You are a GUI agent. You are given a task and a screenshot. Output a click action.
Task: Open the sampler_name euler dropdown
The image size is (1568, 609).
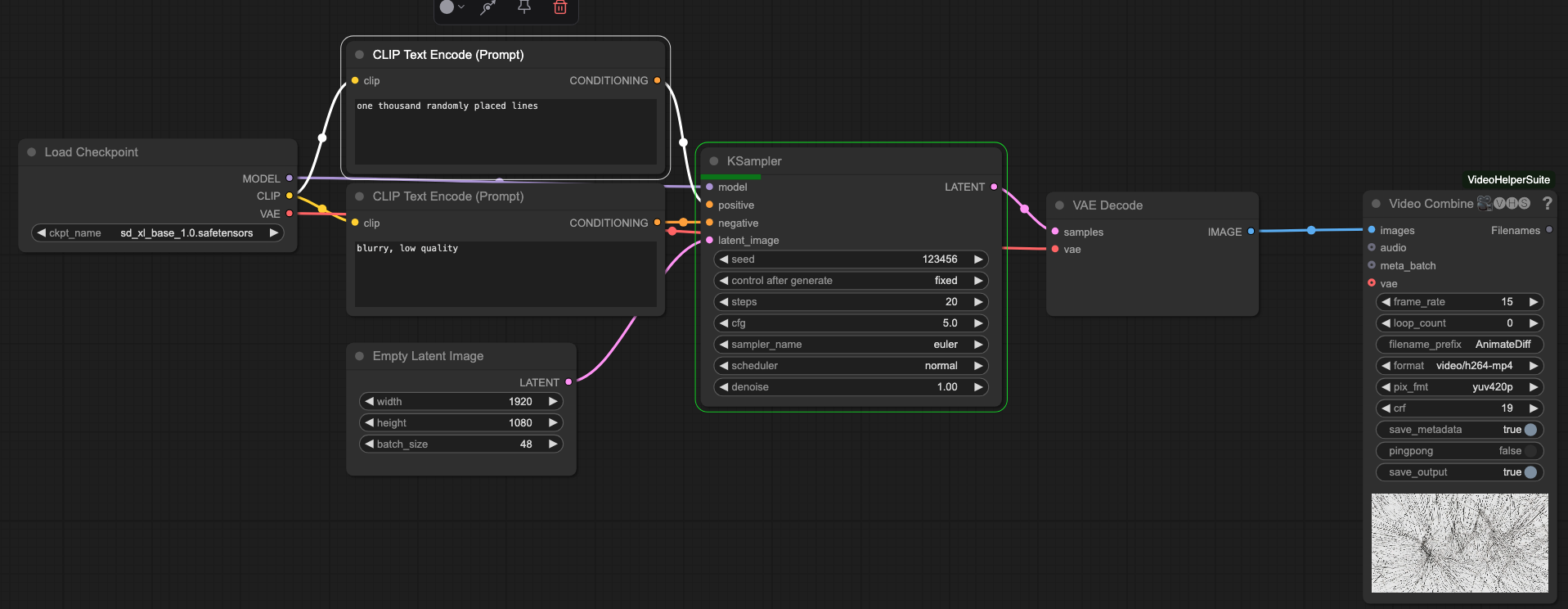point(851,345)
